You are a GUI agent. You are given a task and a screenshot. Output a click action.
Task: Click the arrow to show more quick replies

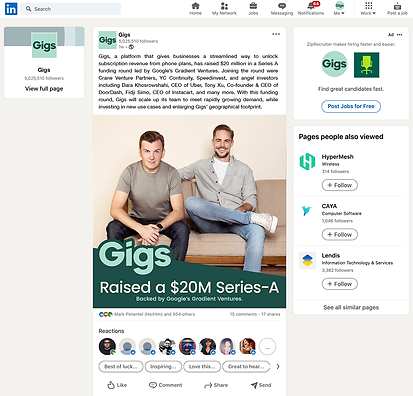[278, 367]
